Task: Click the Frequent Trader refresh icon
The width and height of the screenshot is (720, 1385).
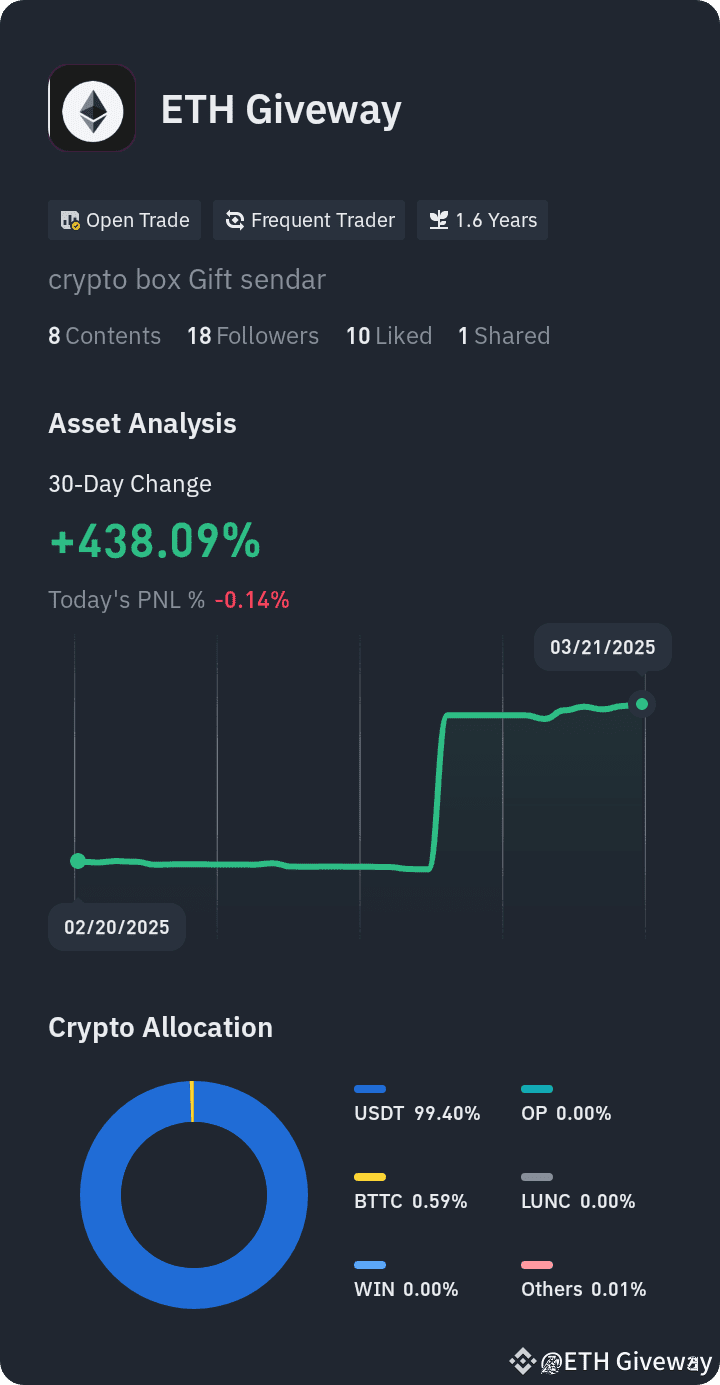Action: 235,221
